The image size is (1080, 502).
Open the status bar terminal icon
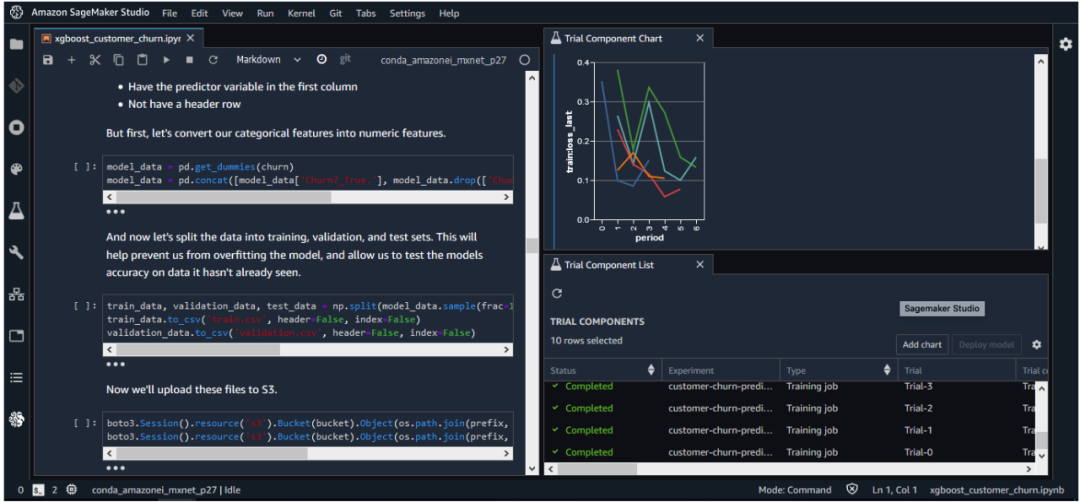pyautogui.click(x=39, y=490)
